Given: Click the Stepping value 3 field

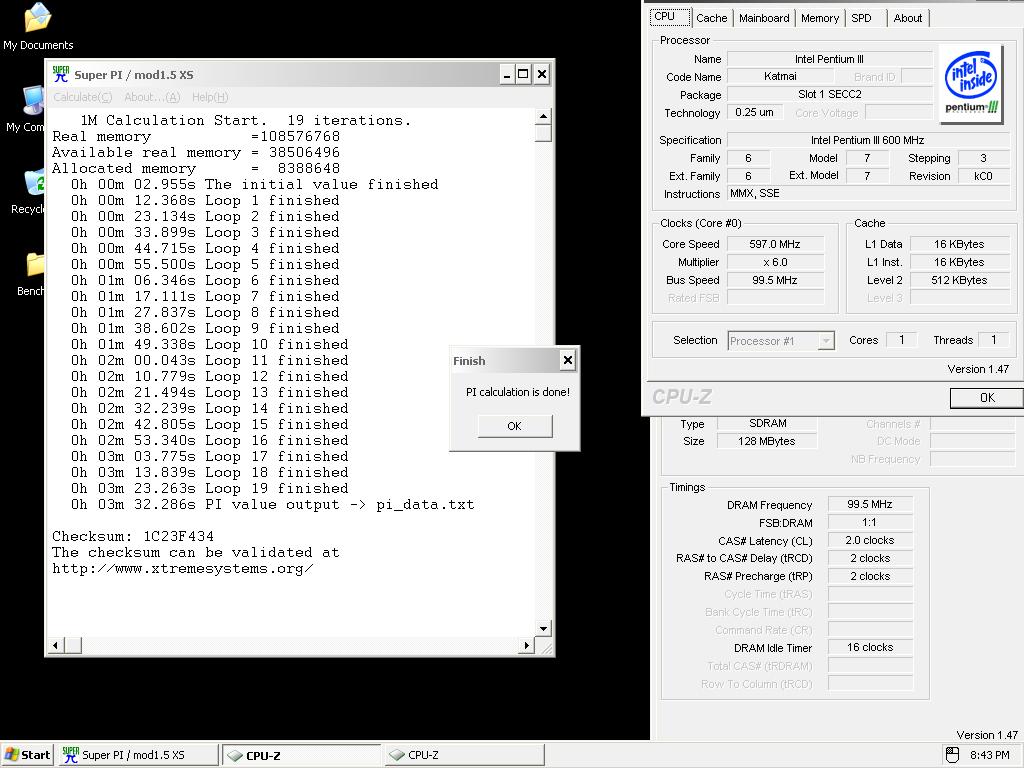Looking at the screenshot, I should click(x=983, y=158).
